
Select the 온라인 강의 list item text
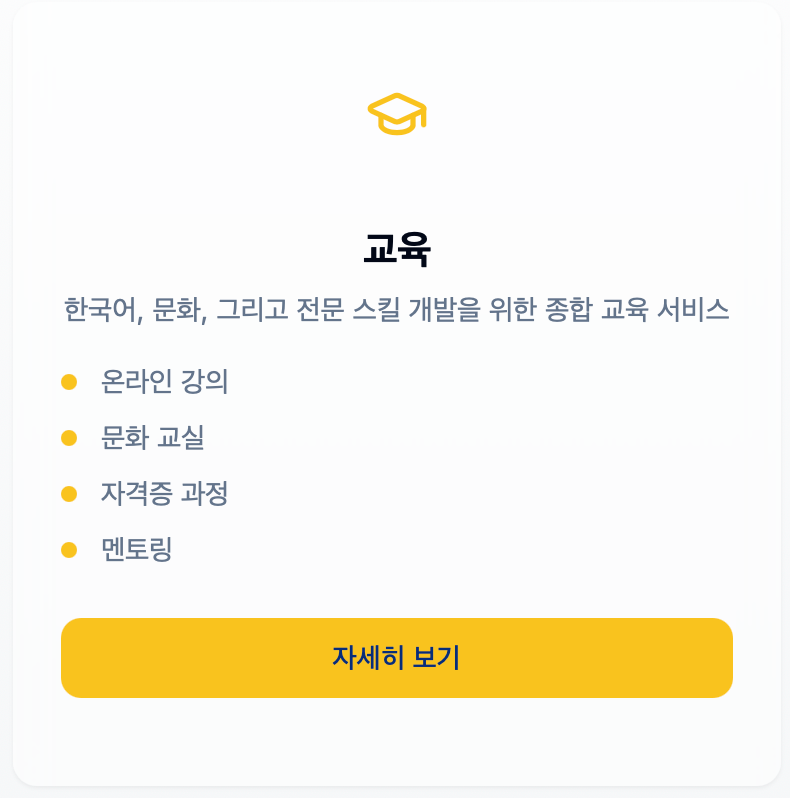pos(165,382)
